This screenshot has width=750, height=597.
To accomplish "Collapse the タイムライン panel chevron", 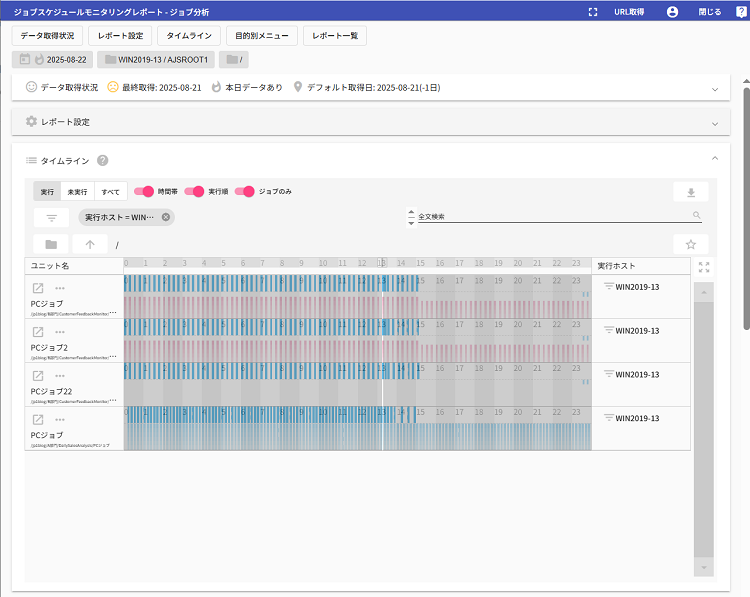I will pyautogui.click(x=715, y=158).
